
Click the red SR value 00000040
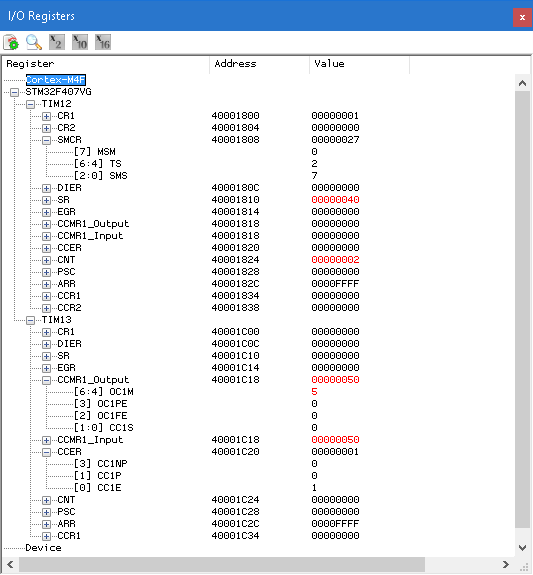(335, 200)
